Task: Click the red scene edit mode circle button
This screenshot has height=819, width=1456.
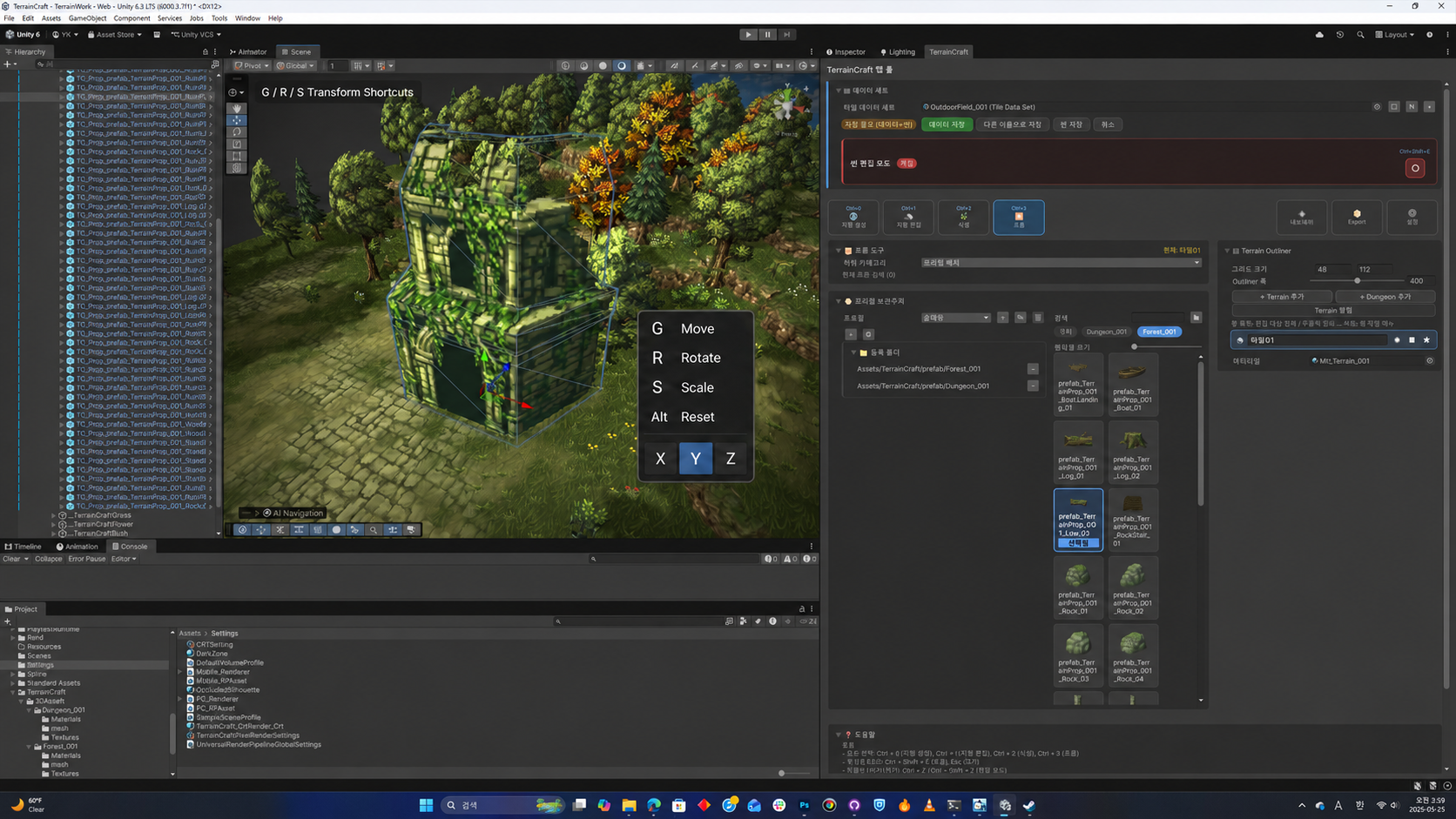Action: [x=1415, y=168]
